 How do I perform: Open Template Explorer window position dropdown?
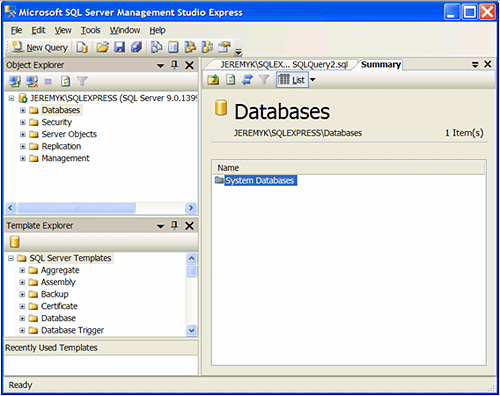160,226
